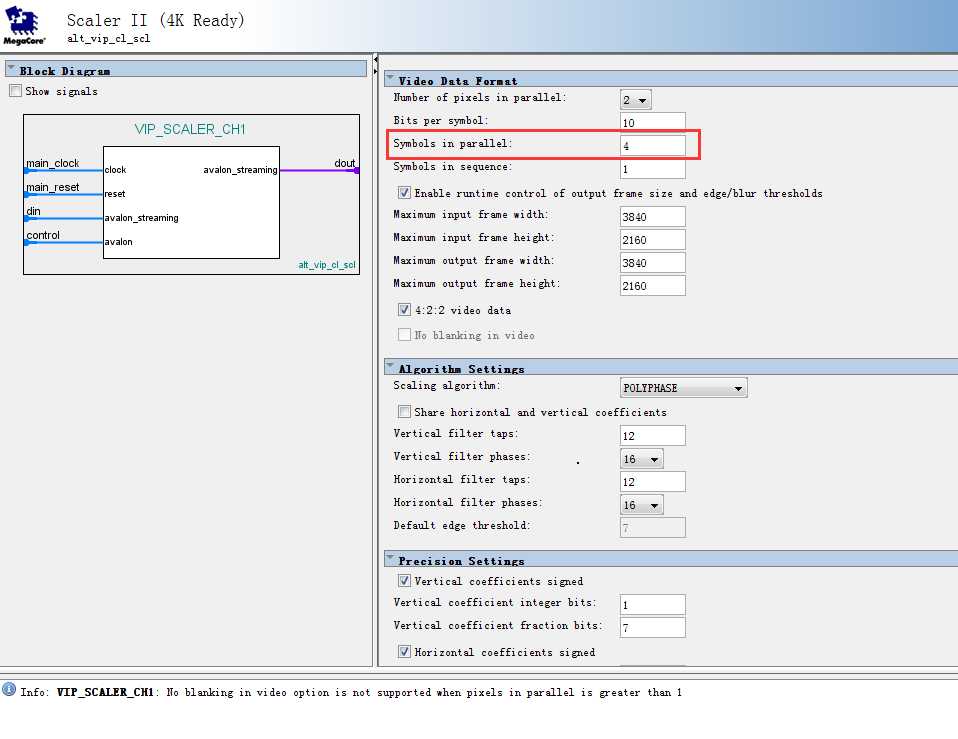Screen dimensions: 958x739
Task: Toggle Share horizontal and vertical coefficients
Action: (404, 412)
